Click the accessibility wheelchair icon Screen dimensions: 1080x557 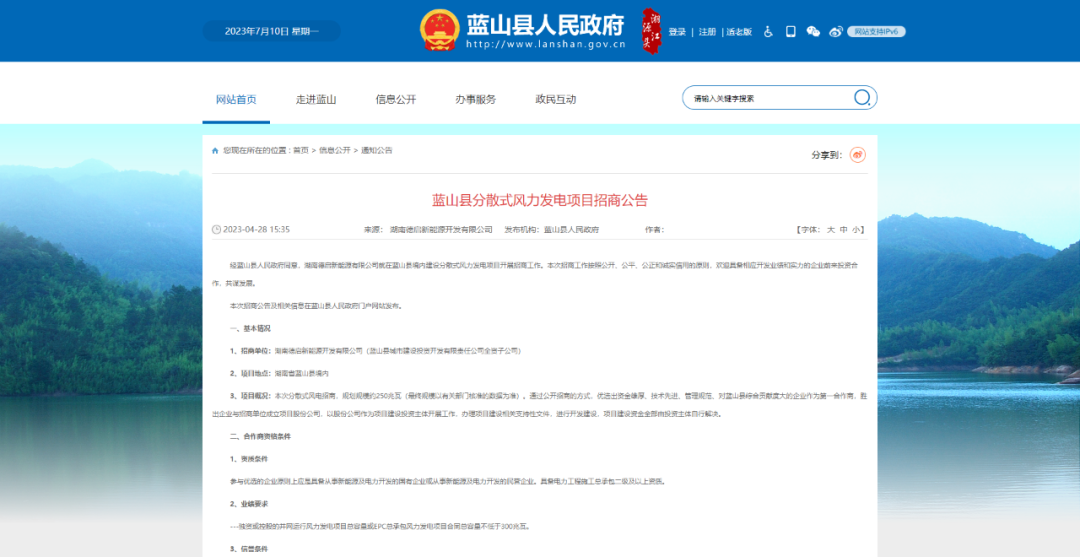pos(769,32)
